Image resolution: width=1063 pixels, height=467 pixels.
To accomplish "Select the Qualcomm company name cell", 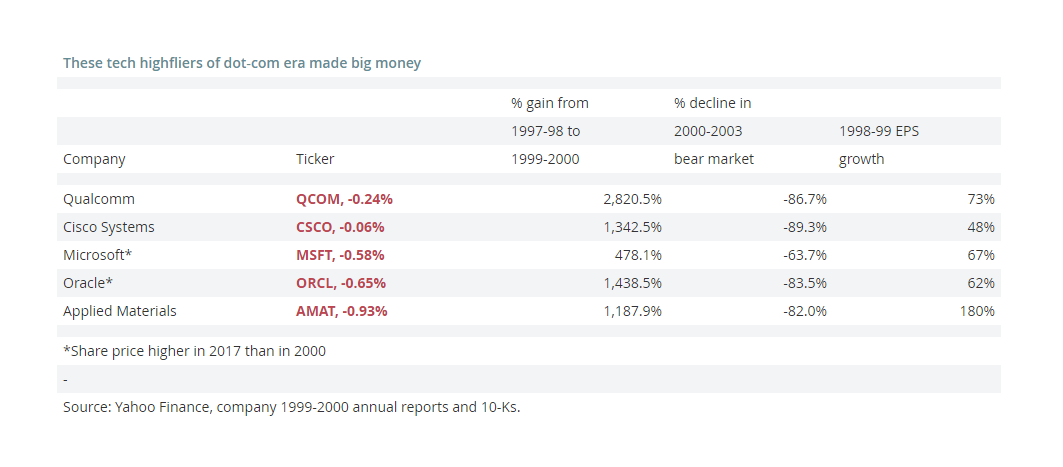I will 99,199.
